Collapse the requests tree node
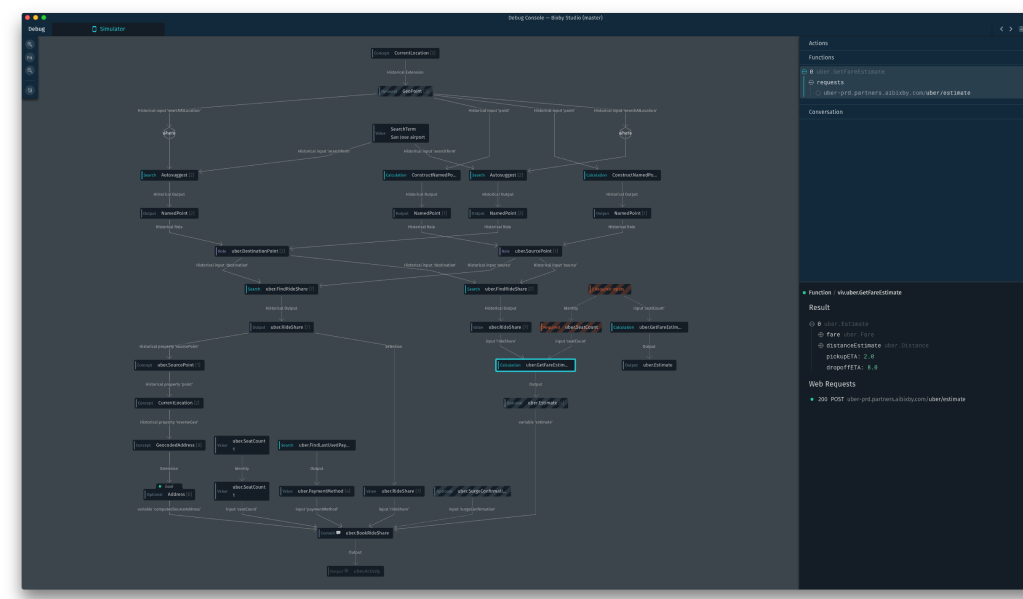Screen dimensions: 1023x599 pyautogui.click(x=811, y=83)
